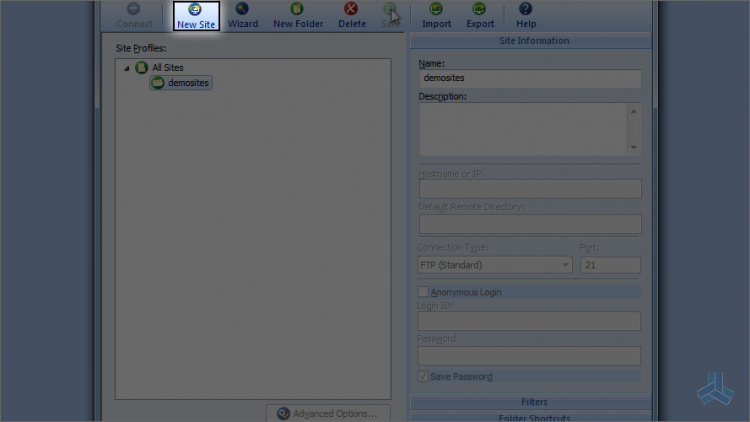Click Description scrollbar down arrow
This screenshot has width=750, height=422.
(634, 147)
